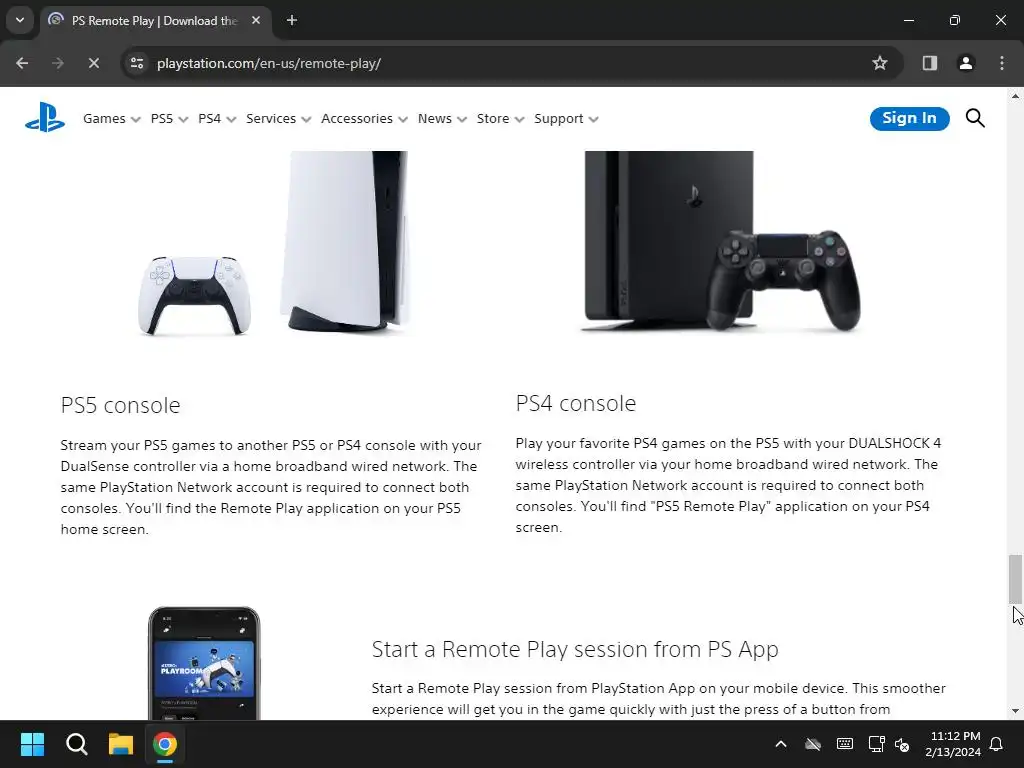Expand the Store menu
1024x768 pixels.
coord(500,119)
